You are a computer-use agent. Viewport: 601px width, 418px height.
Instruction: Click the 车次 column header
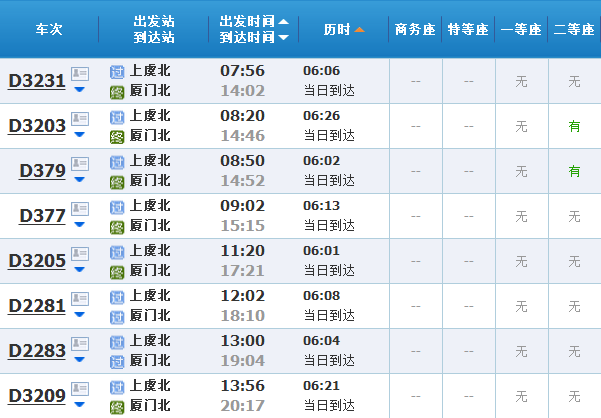coord(49,30)
